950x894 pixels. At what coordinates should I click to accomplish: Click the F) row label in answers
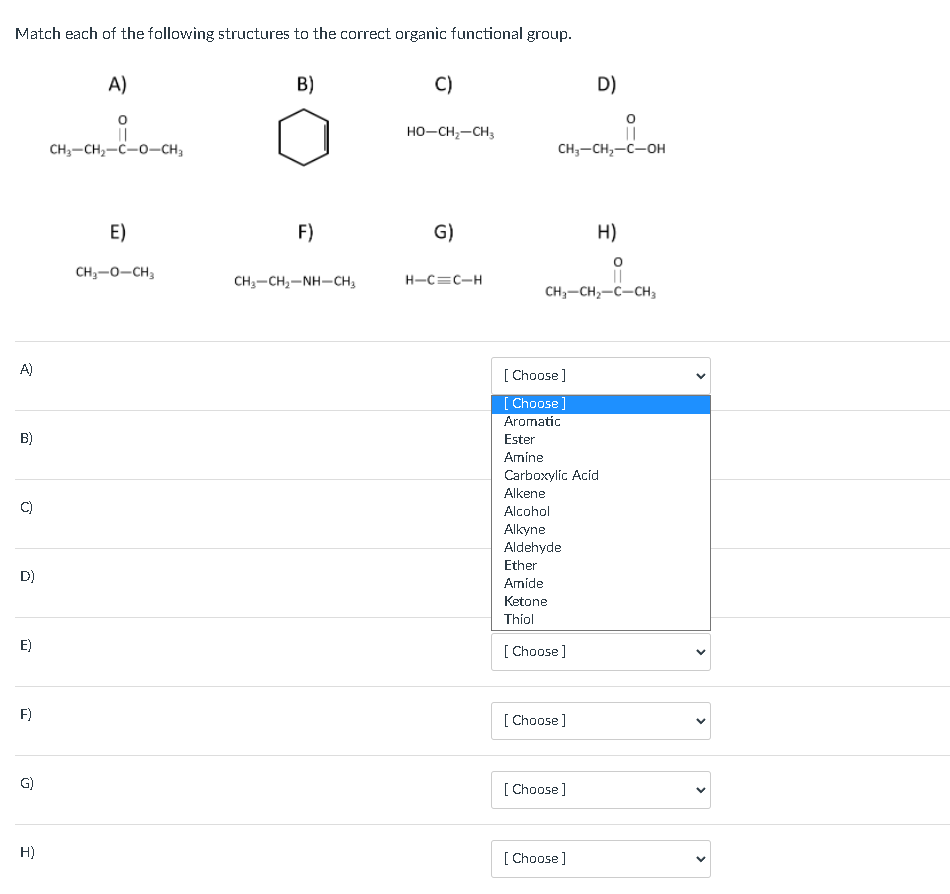pyautogui.click(x=25, y=714)
